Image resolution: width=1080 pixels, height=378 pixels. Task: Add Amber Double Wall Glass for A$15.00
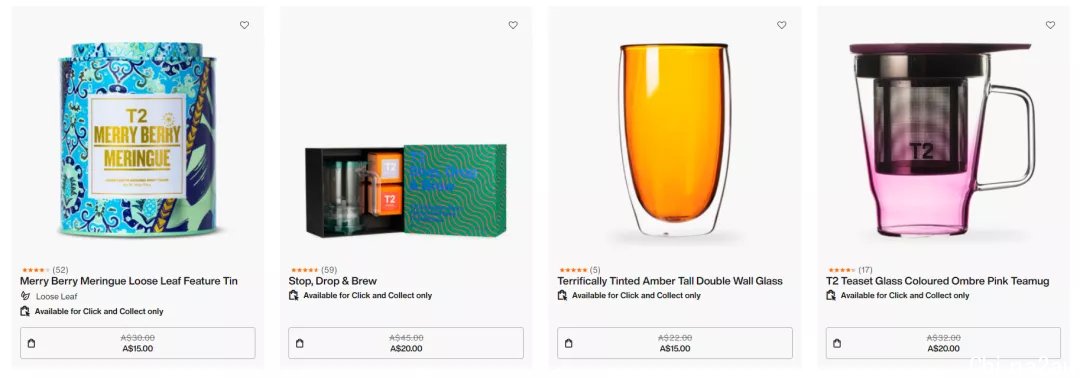pos(675,343)
